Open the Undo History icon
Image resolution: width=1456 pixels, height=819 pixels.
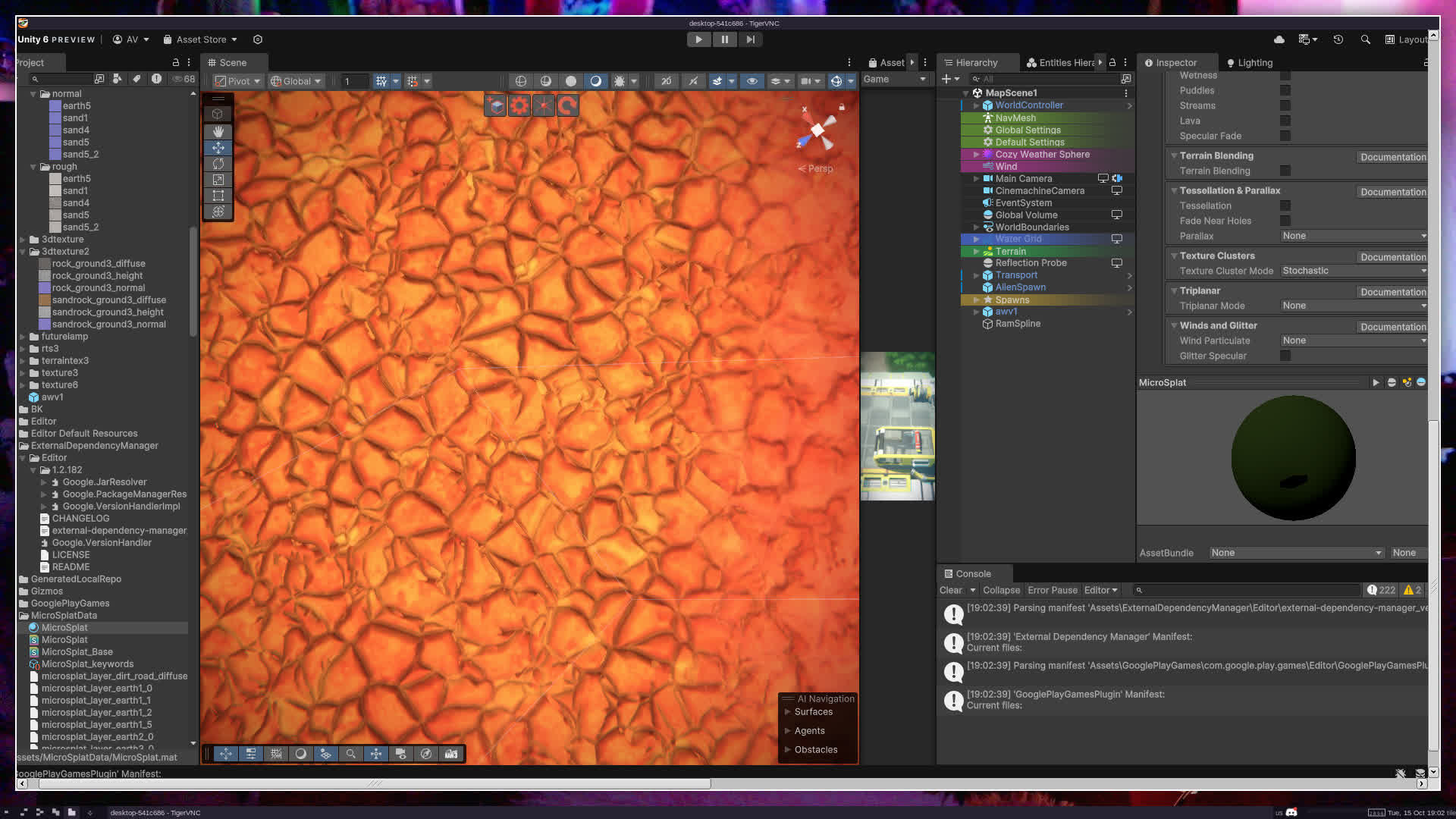click(1338, 39)
